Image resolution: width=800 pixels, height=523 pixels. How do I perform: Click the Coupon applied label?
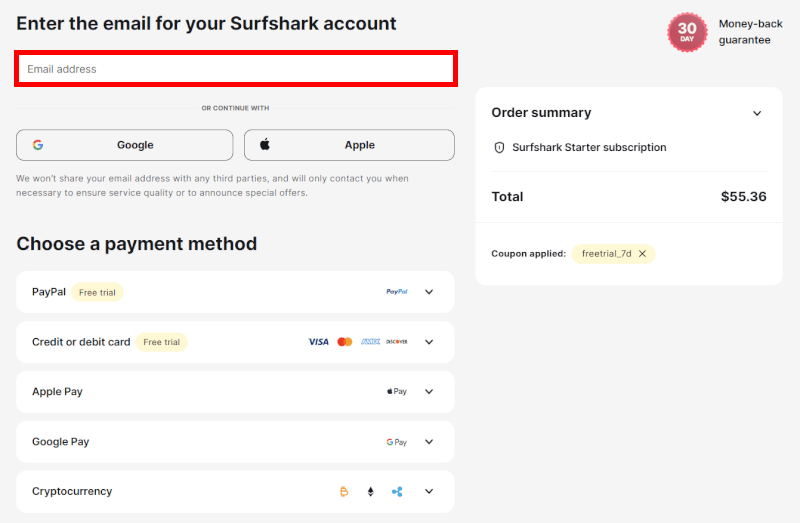tap(529, 254)
